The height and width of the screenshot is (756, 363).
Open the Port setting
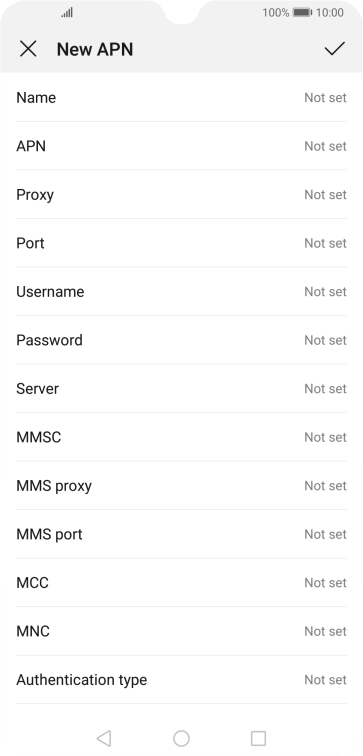pyautogui.click(x=181, y=243)
